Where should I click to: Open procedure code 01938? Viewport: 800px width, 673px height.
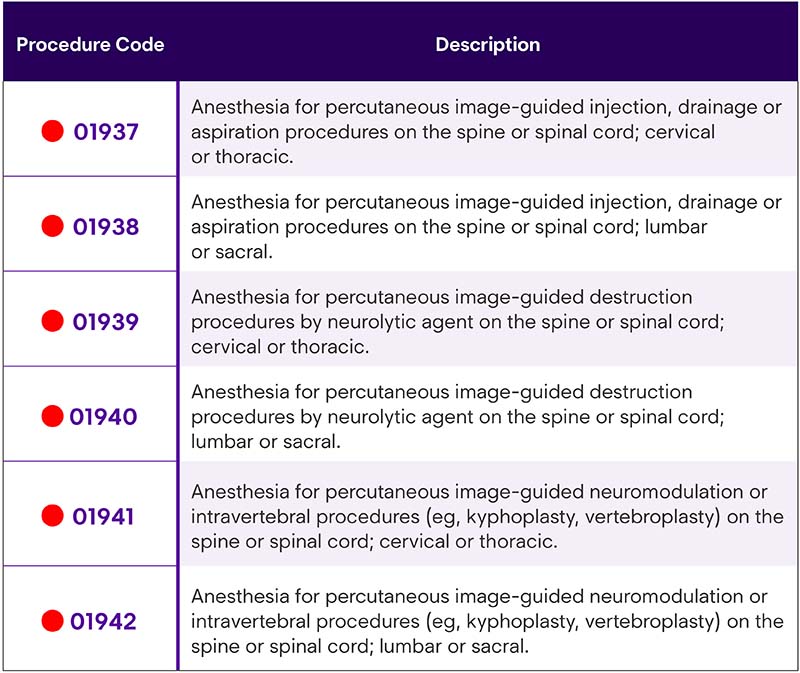point(106,227)
